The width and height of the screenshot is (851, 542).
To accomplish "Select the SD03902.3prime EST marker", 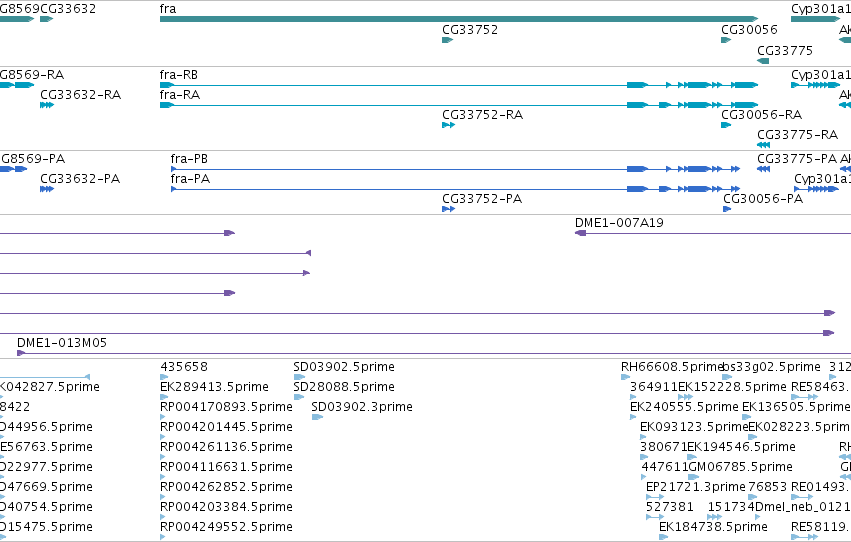I will coord(317,417).
